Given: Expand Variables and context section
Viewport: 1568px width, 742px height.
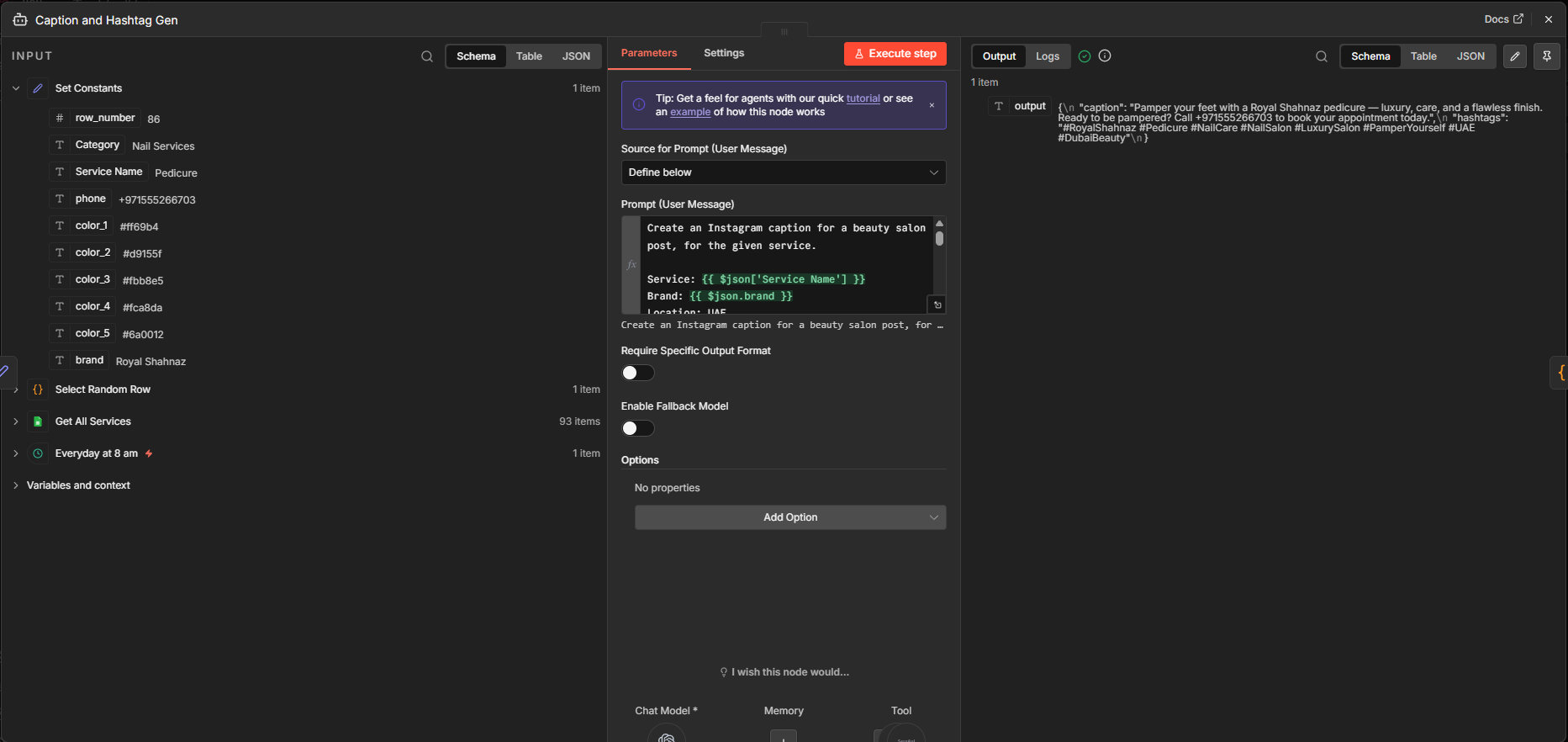Looking at the screenshot, I should (16, 485).
